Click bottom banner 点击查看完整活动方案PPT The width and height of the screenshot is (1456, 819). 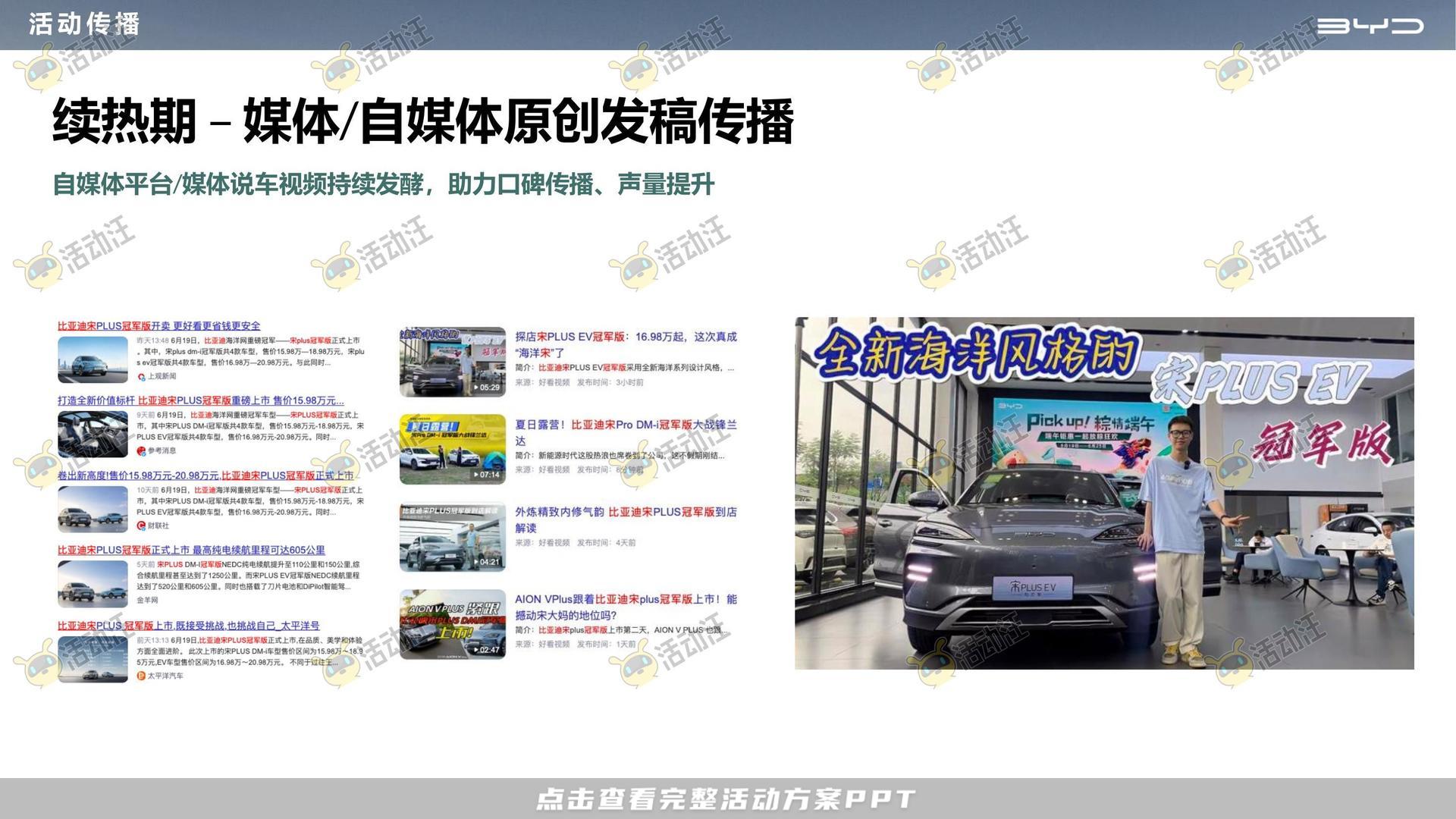(726, 799)
